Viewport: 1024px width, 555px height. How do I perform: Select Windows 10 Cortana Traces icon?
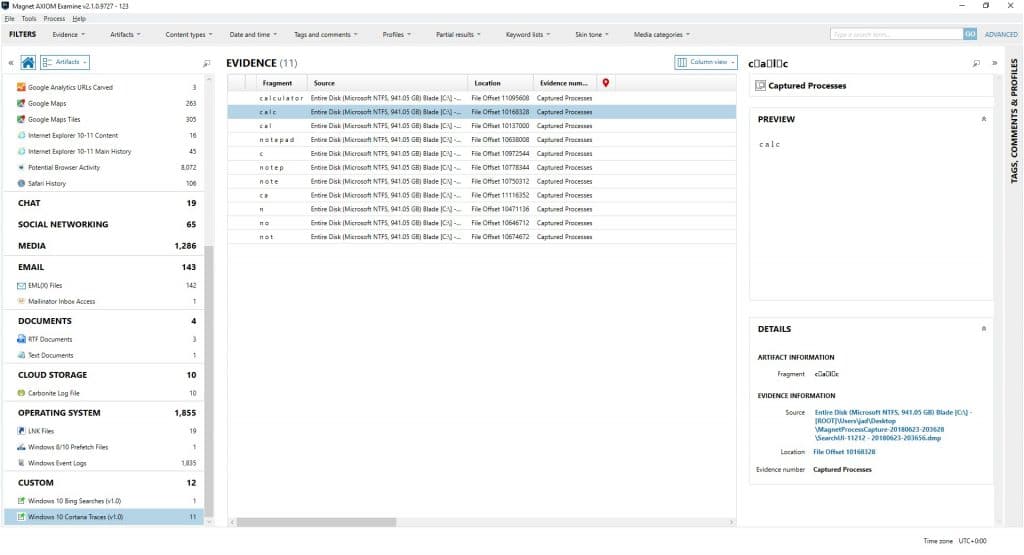click(x=21, y=516)
